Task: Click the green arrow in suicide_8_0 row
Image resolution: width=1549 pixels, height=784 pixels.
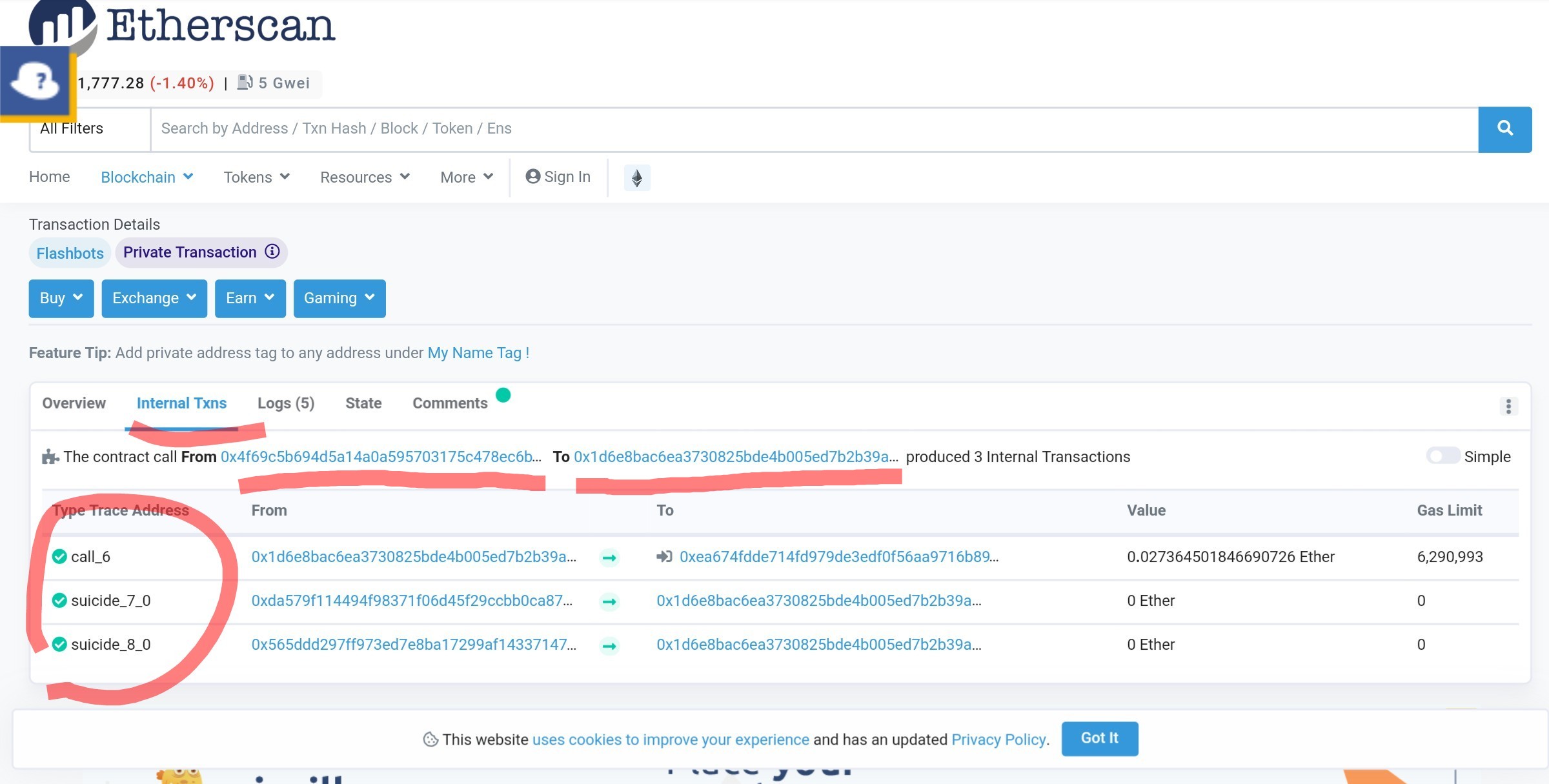Action: tap(609, 645)
